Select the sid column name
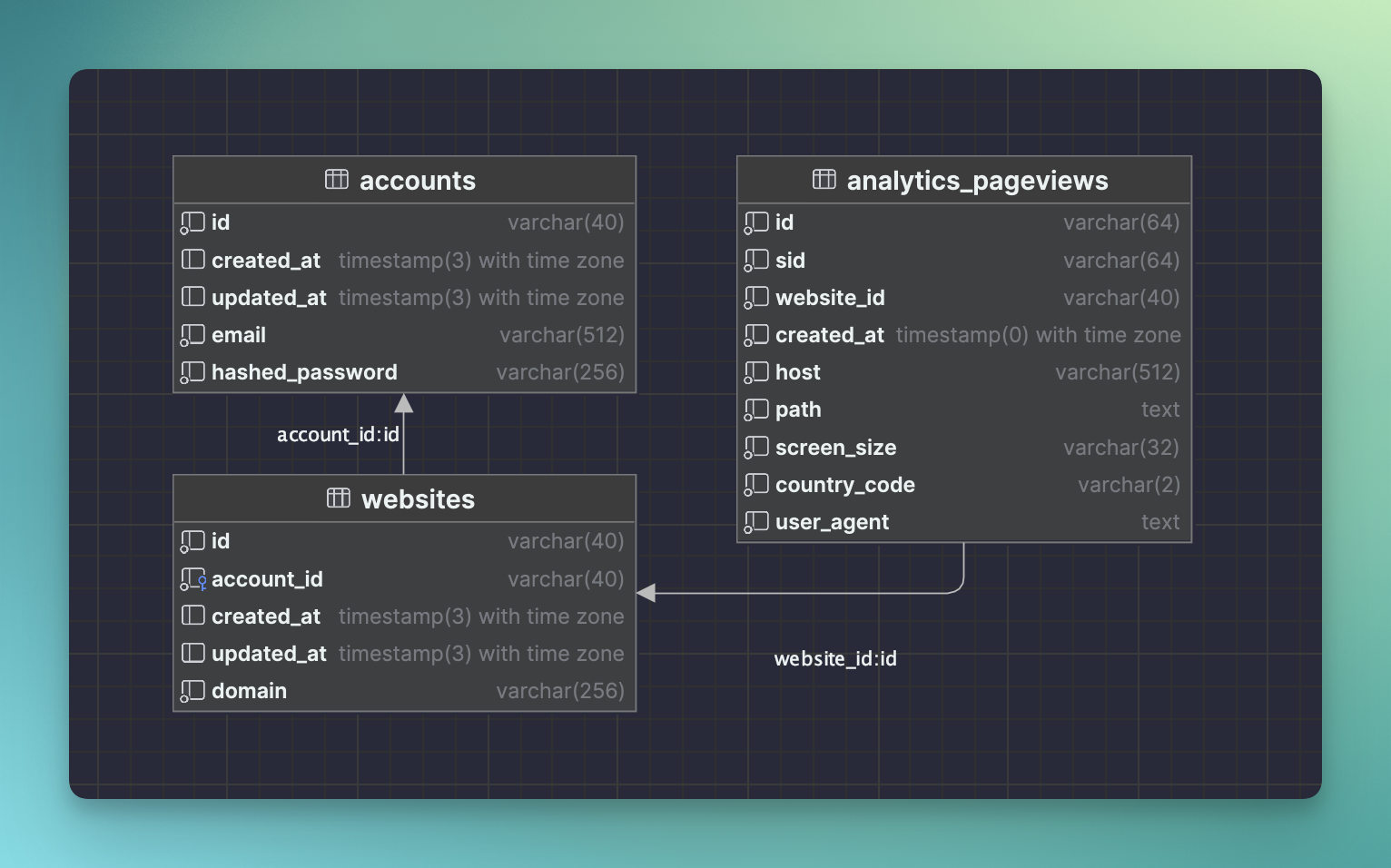Image resolution: width=1391 pixels, height=868 pixels. pos(790,261)
